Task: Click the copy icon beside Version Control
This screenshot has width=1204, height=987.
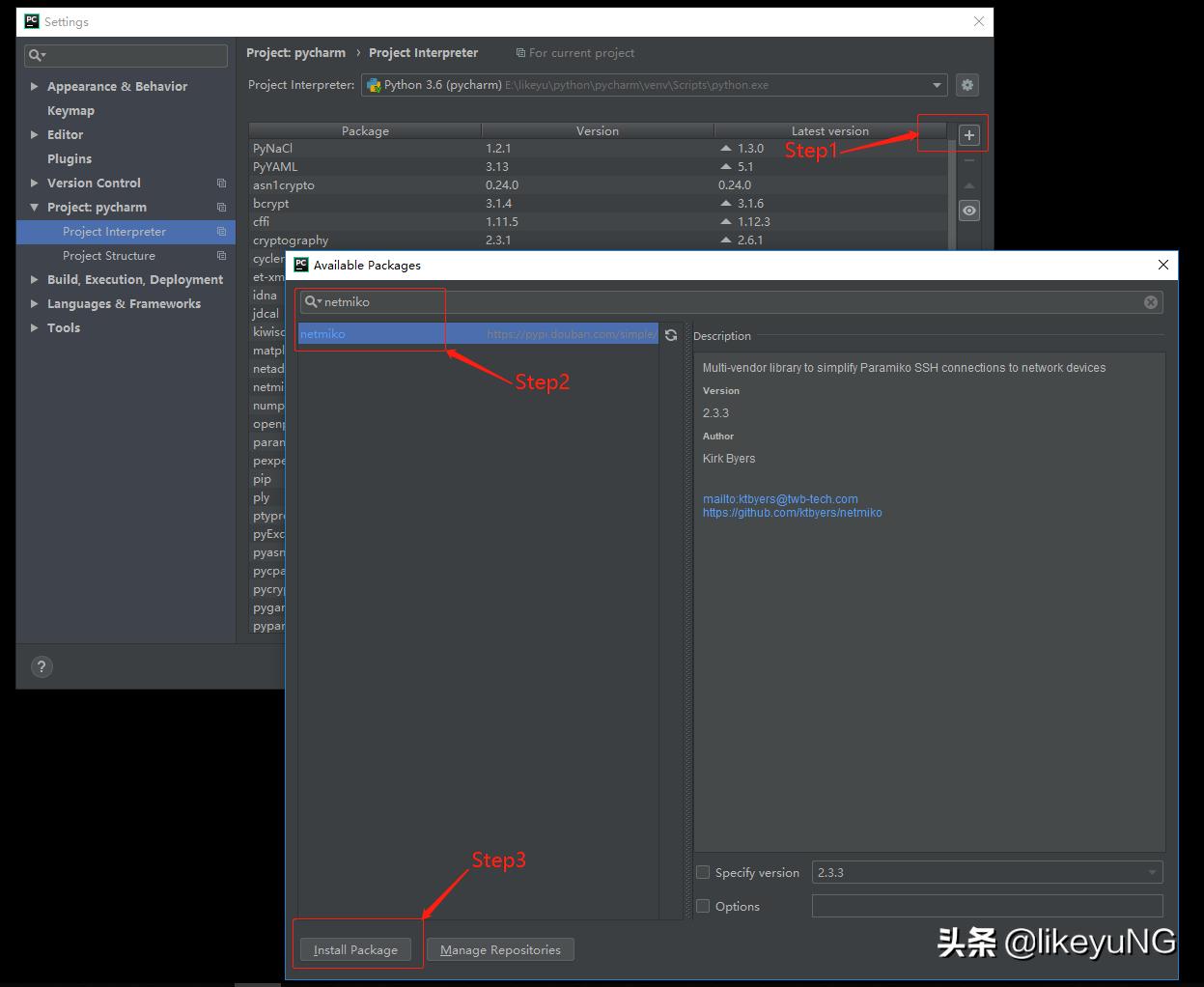Action: (221, 183)
